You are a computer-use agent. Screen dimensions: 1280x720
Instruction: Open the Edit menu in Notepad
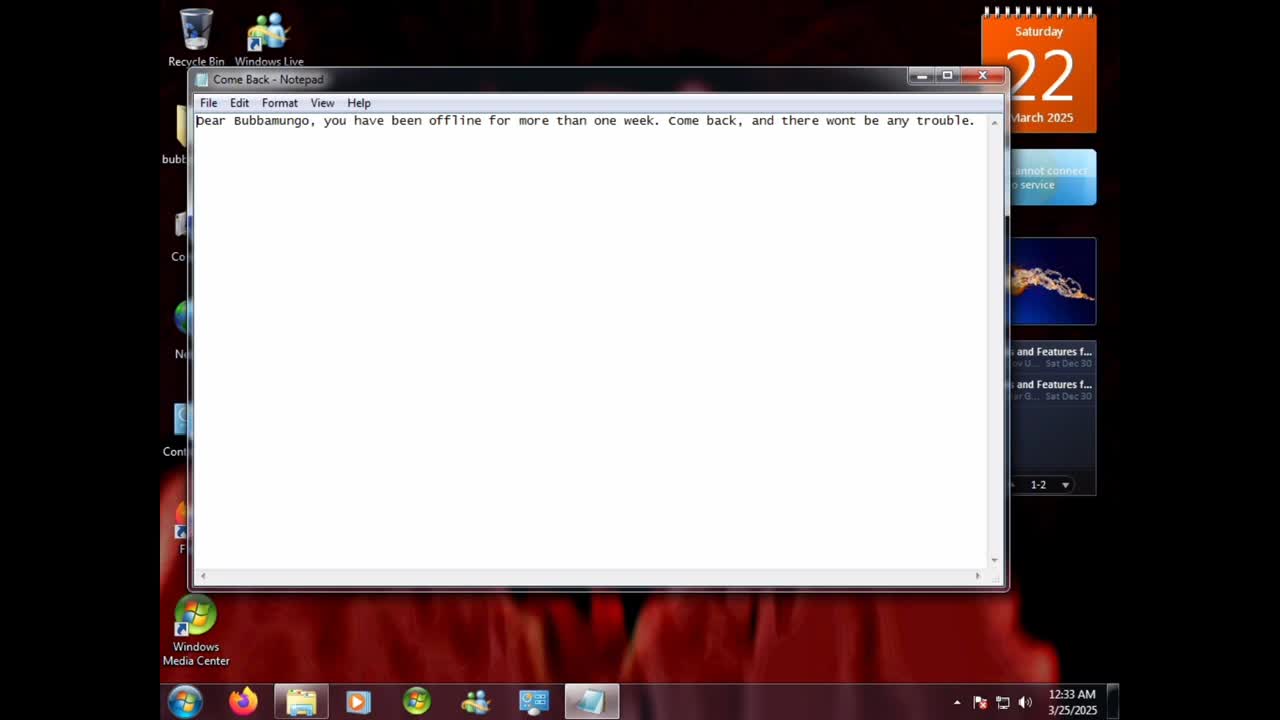(239, 103)
